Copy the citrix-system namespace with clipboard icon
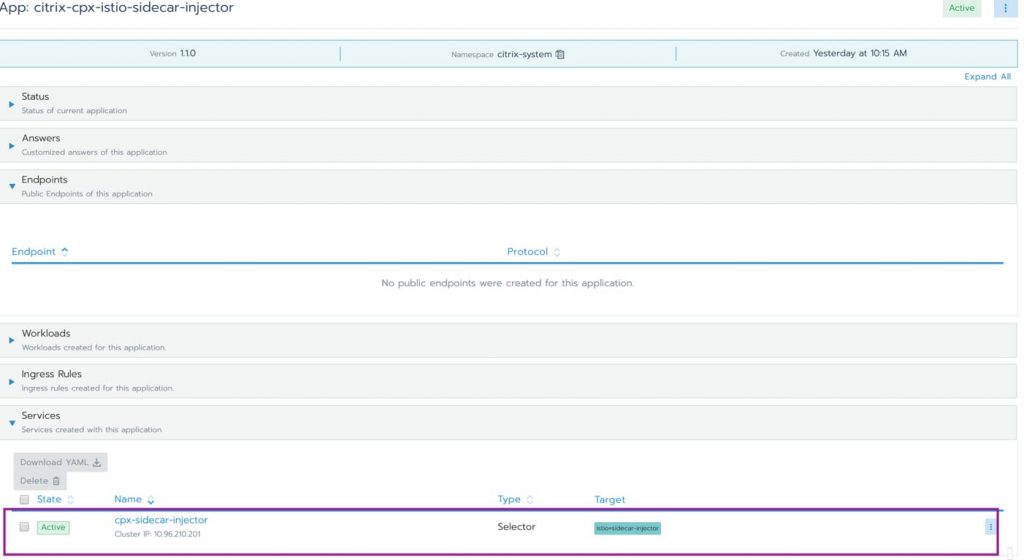The width and height of the screenshot is (1024, 560). 560,54
